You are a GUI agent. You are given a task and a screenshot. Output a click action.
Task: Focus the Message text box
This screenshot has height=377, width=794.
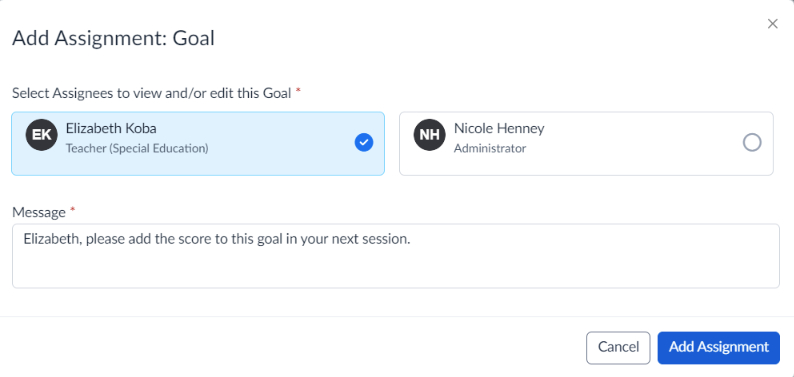tap(395, 256)
